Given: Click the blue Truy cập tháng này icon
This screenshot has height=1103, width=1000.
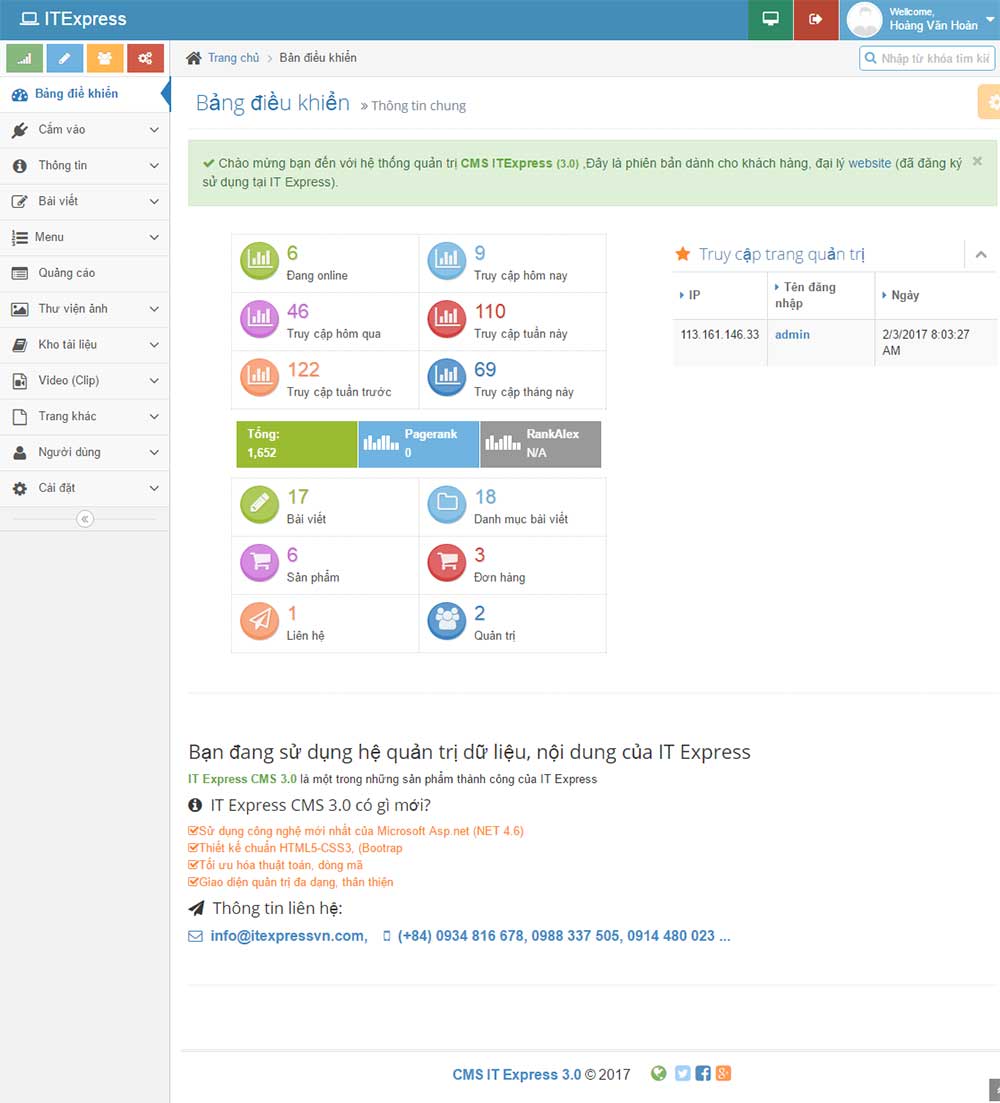Looking at the screenshot, I should coord(447,377).
